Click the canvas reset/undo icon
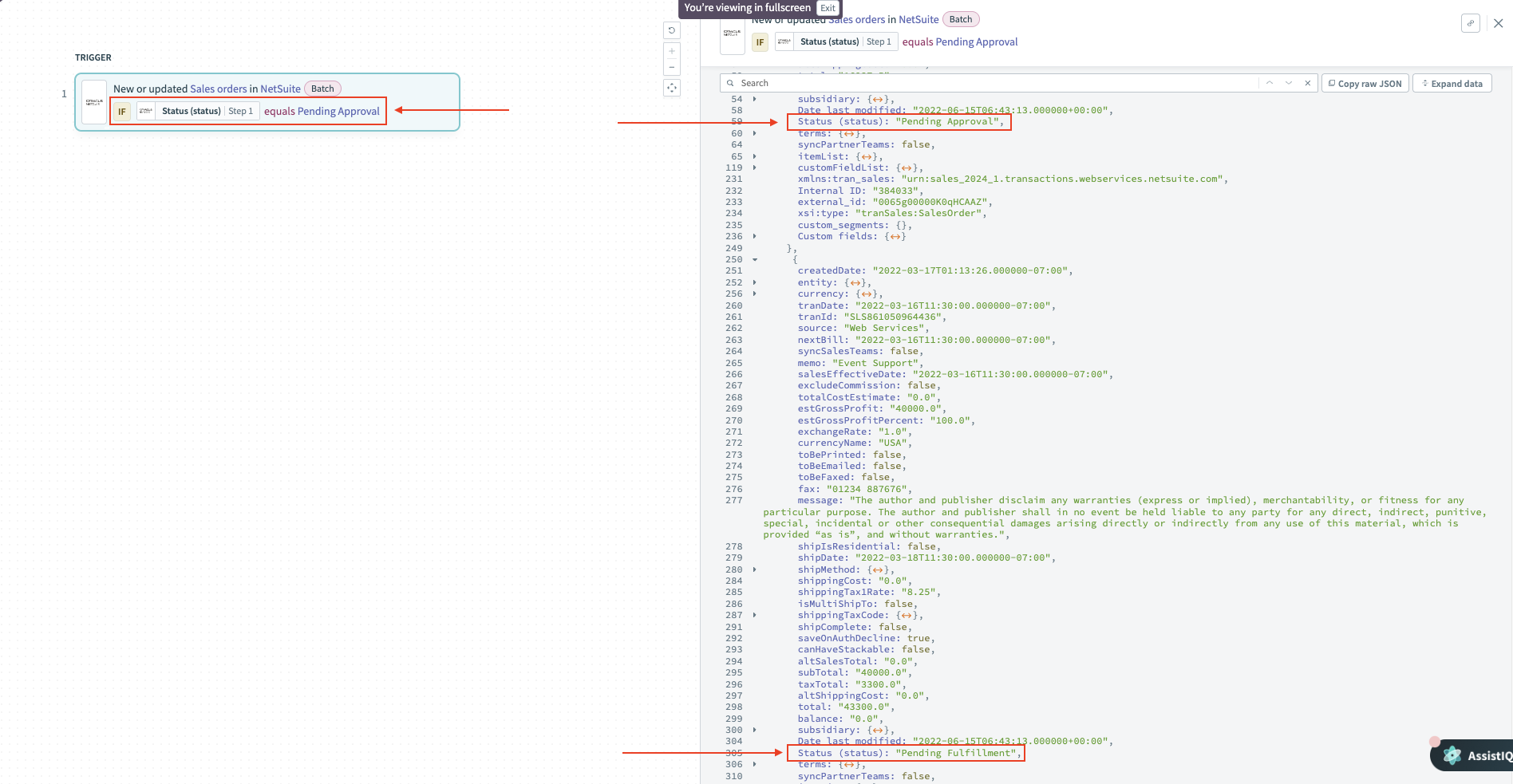 point(672,30)
